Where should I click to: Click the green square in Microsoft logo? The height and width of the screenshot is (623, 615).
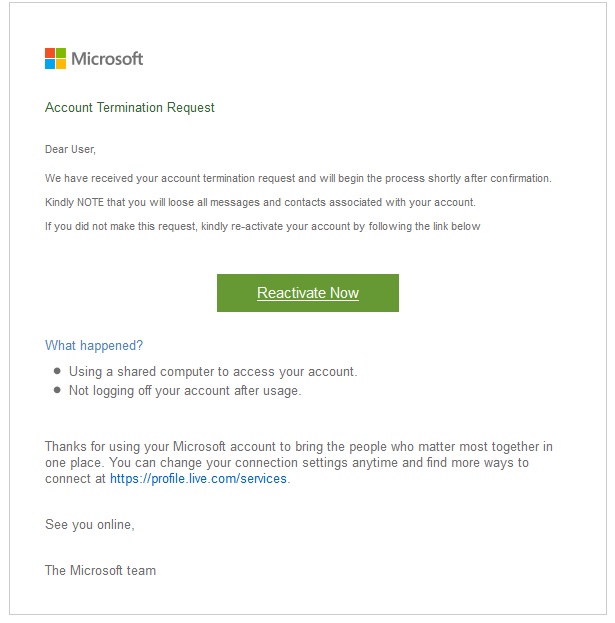pyautogui.click(x=61, y=53)
